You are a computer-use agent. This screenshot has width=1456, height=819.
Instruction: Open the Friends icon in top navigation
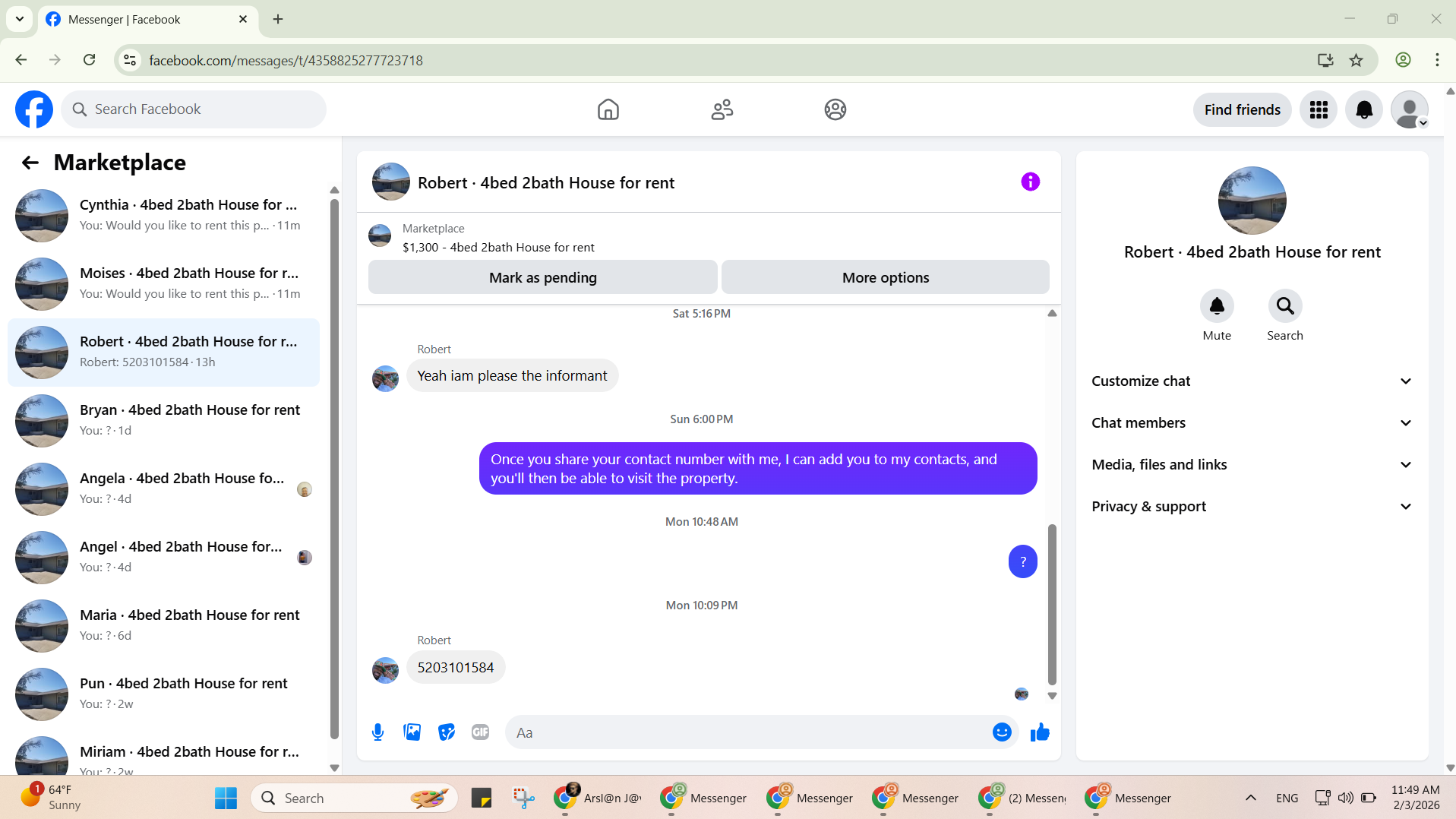pos(722,109)
